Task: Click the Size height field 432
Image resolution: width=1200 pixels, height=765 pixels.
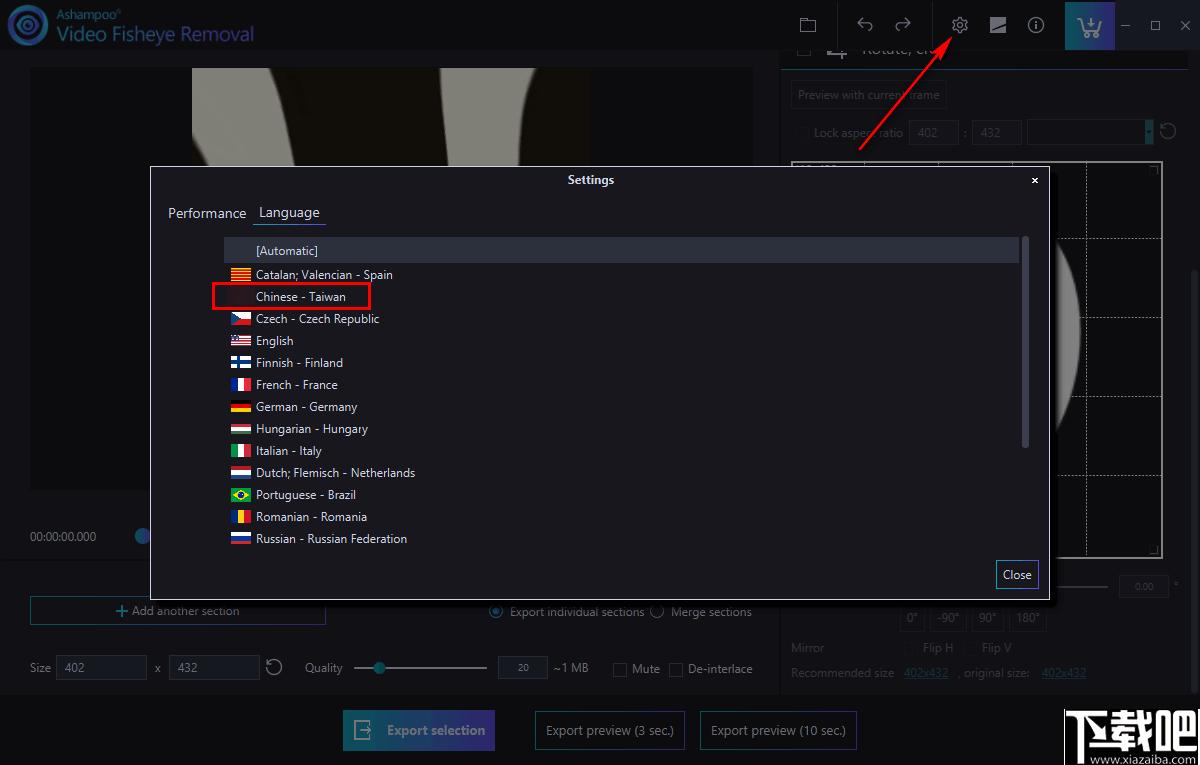Action: 215,667
